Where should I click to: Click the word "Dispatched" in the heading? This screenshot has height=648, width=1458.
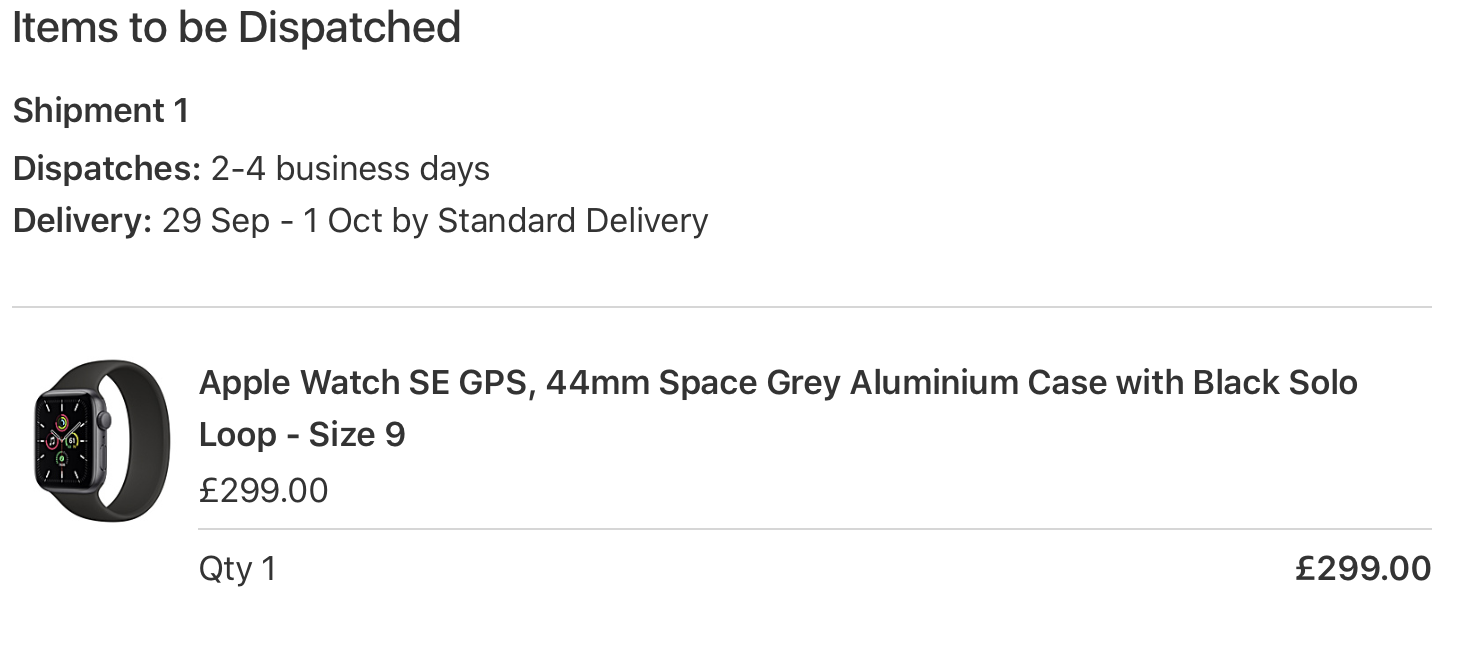[349, 27]
